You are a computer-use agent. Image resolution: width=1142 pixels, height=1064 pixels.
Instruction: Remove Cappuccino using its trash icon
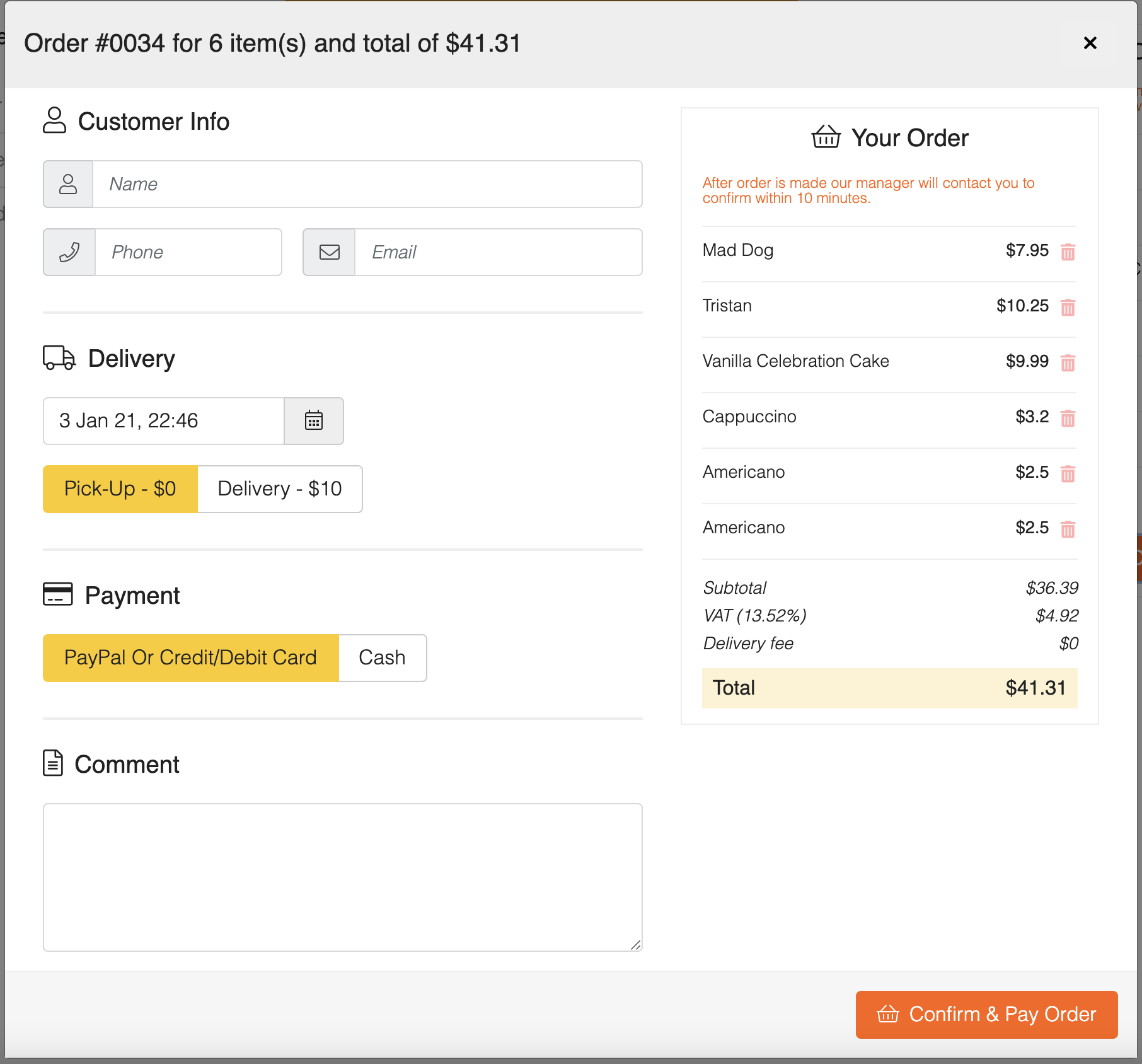(1068, 418)
